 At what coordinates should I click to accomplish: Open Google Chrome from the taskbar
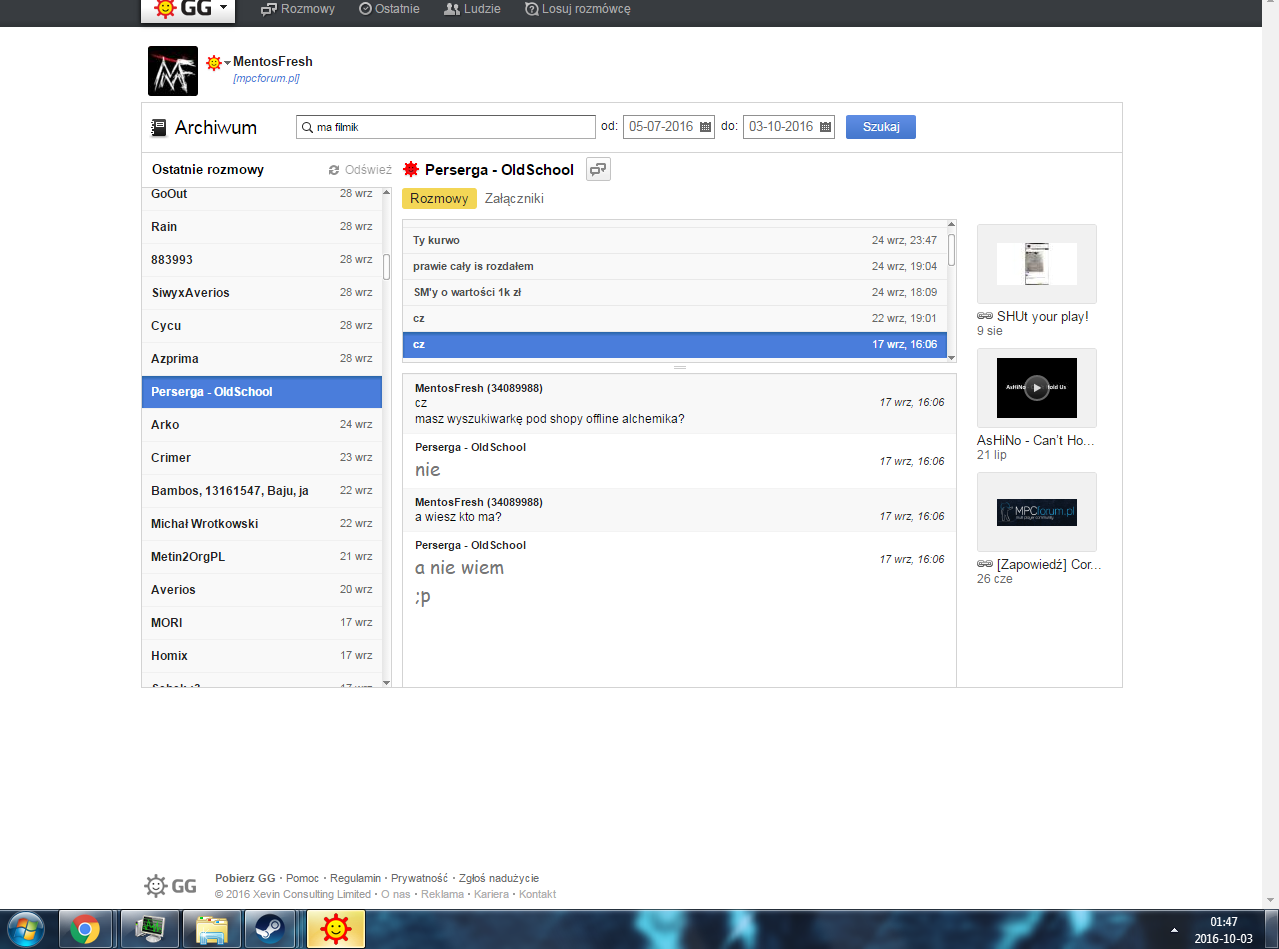pos(85,931)
